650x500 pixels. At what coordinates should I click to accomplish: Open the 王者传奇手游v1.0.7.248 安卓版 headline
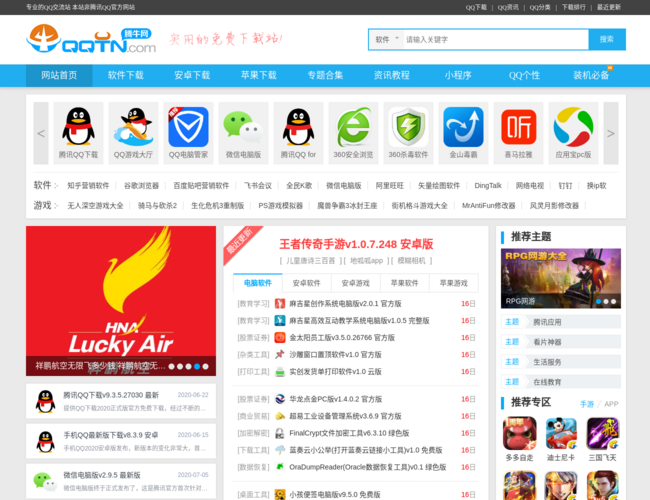(x=356, y=244)
